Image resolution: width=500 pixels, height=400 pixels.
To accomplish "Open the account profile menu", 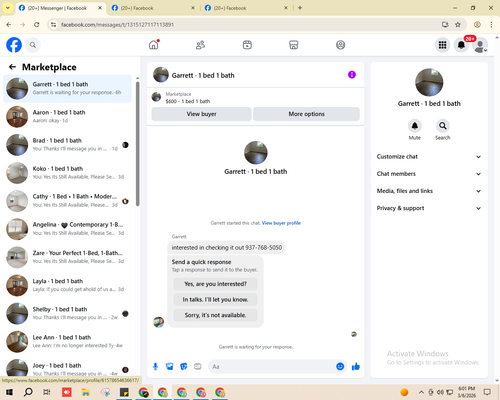I will [480, 45].
